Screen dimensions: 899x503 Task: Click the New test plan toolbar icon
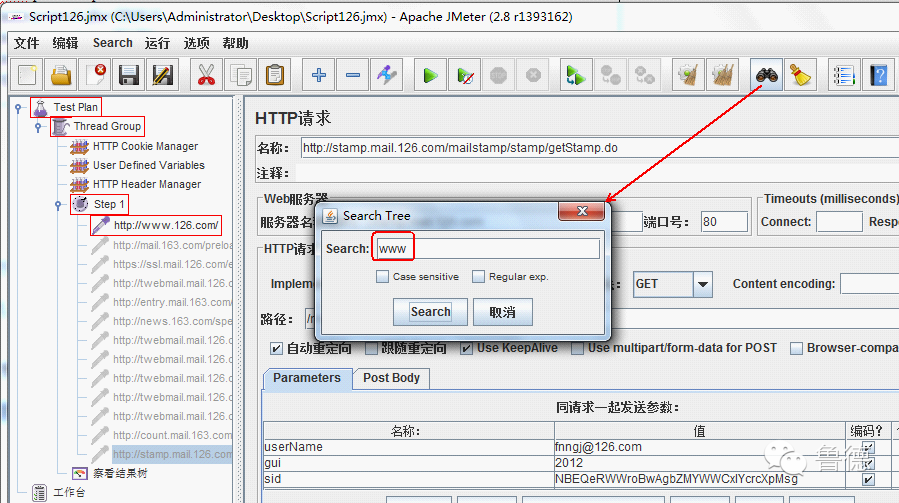pyautogui.click(x=27, y=75)
